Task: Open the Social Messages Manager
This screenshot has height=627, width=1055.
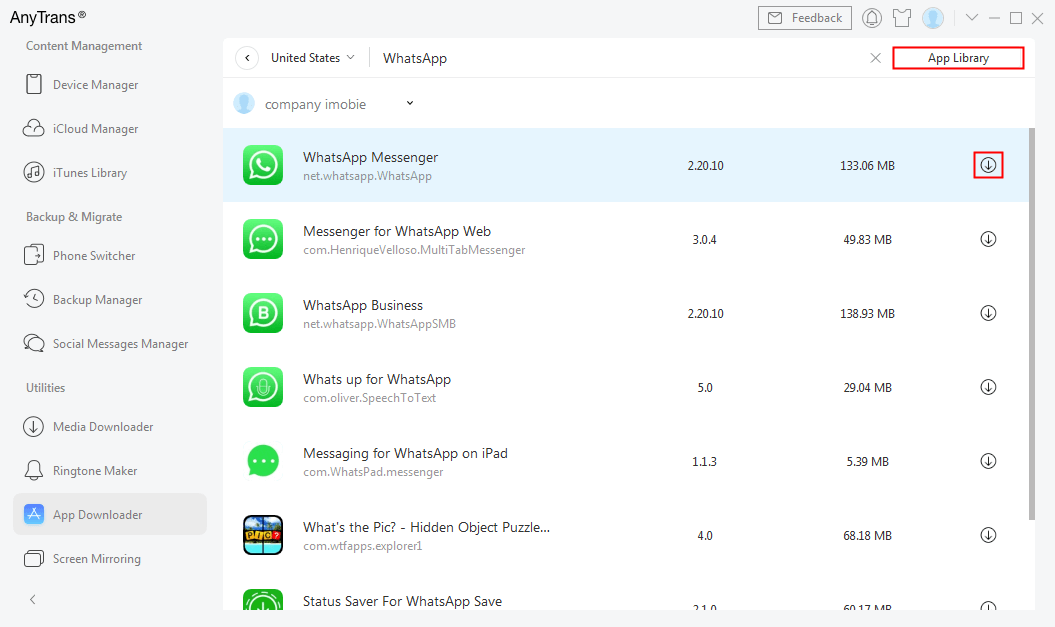Action: (x=120, y=343)
